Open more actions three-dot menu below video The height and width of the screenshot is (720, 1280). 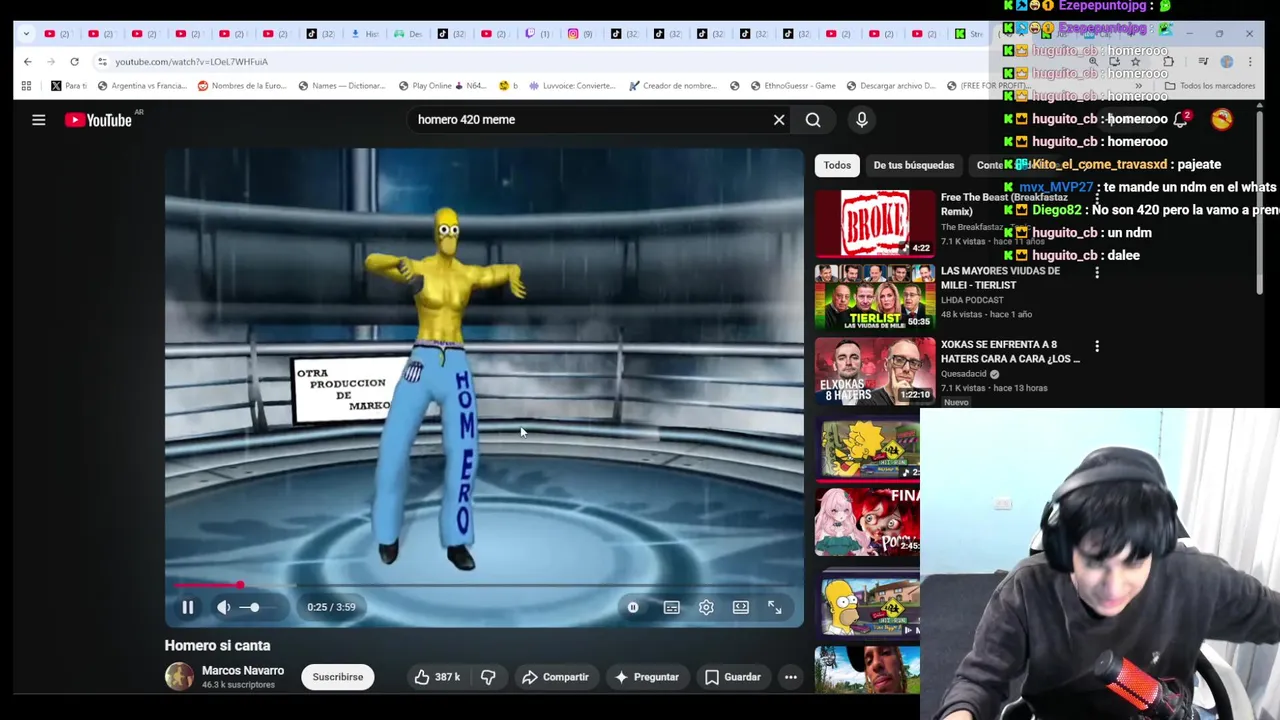pyautogui.click(x=791, y=677)
